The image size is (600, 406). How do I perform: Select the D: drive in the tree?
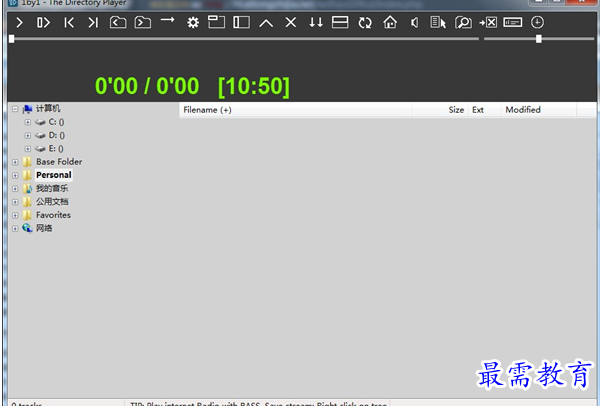pyautogui.click(x=57, y=135)
